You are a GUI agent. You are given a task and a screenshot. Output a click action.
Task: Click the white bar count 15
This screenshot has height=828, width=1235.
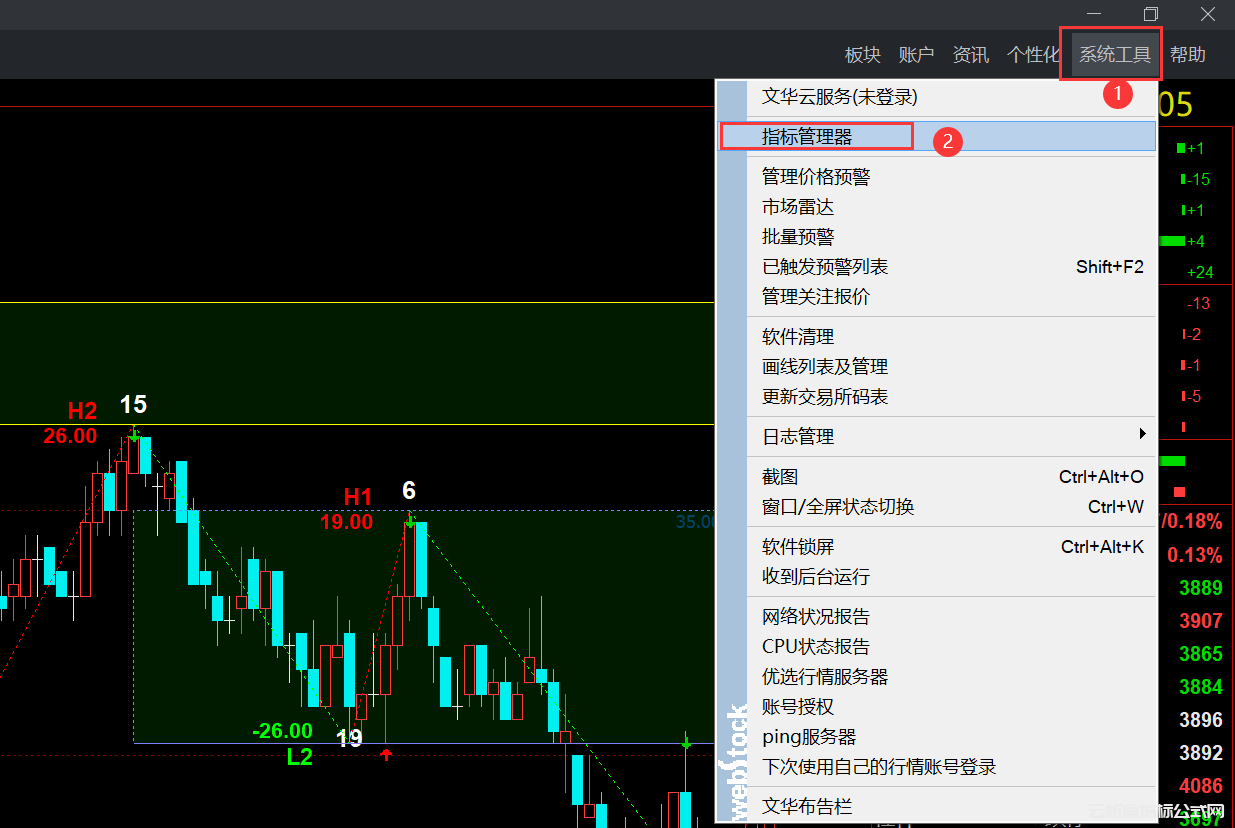click(x=133, y=405)
